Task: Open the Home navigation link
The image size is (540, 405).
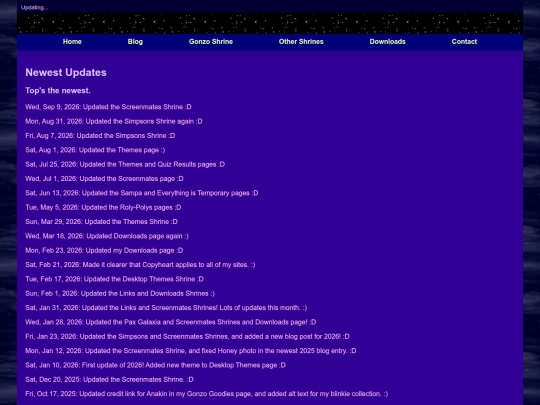Action: tap(72, 42)
